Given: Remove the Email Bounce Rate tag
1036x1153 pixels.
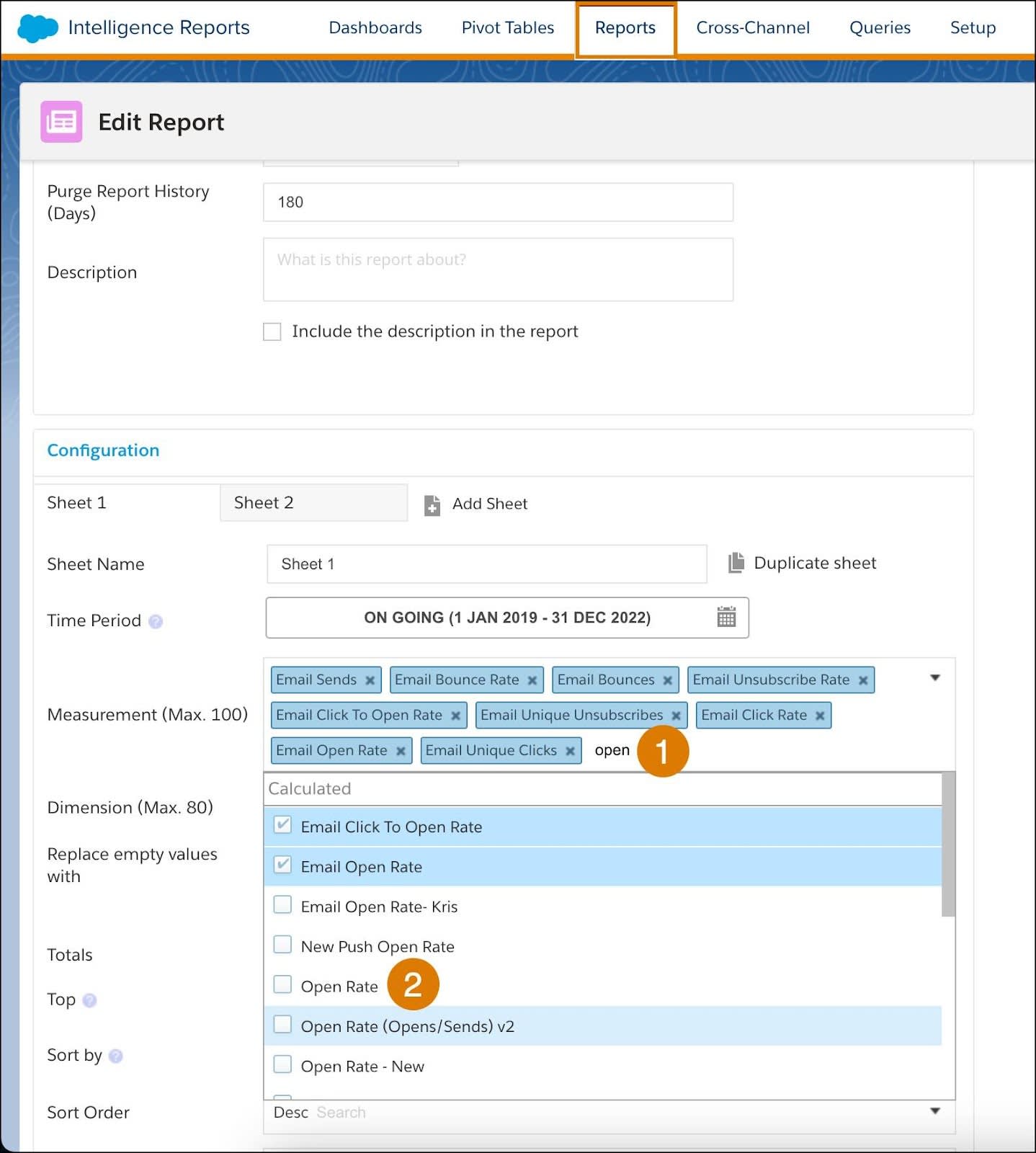Looking at the screenshot, I should pos(532,680).
